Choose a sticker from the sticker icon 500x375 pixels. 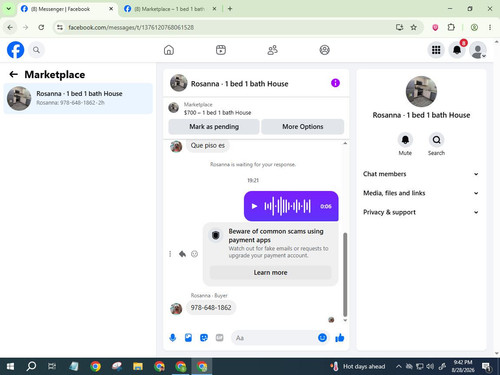[x=204, y=338]
